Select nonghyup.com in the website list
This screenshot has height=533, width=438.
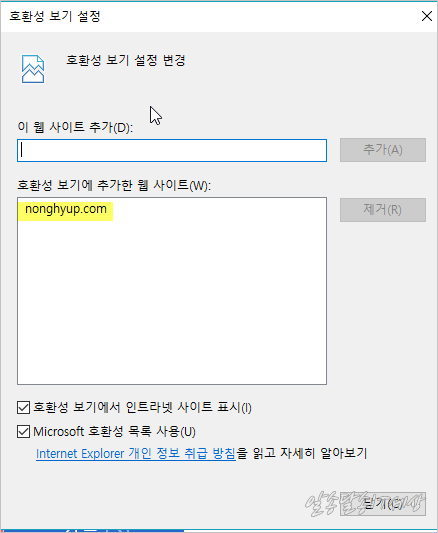click(x=66, y=209)
